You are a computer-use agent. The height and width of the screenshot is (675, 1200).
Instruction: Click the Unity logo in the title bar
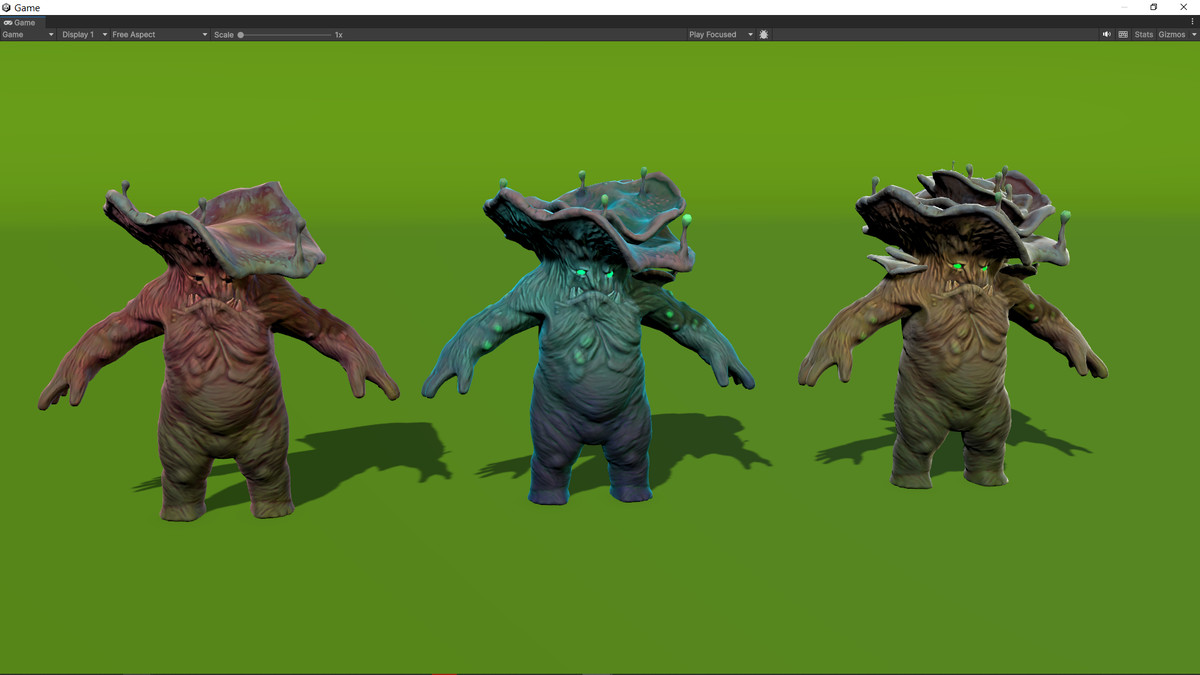coord(7,7)
